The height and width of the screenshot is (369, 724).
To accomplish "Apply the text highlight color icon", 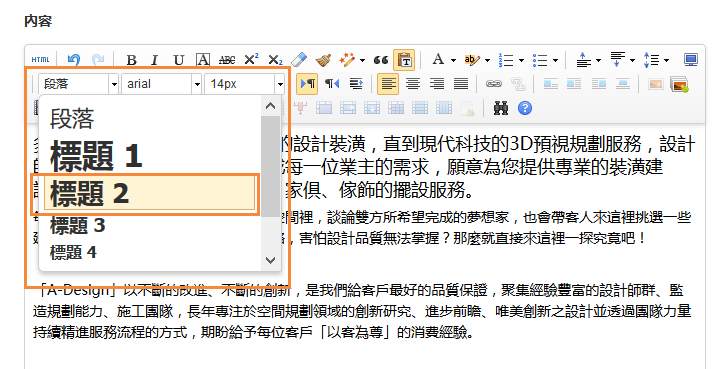I will [472, 60].
